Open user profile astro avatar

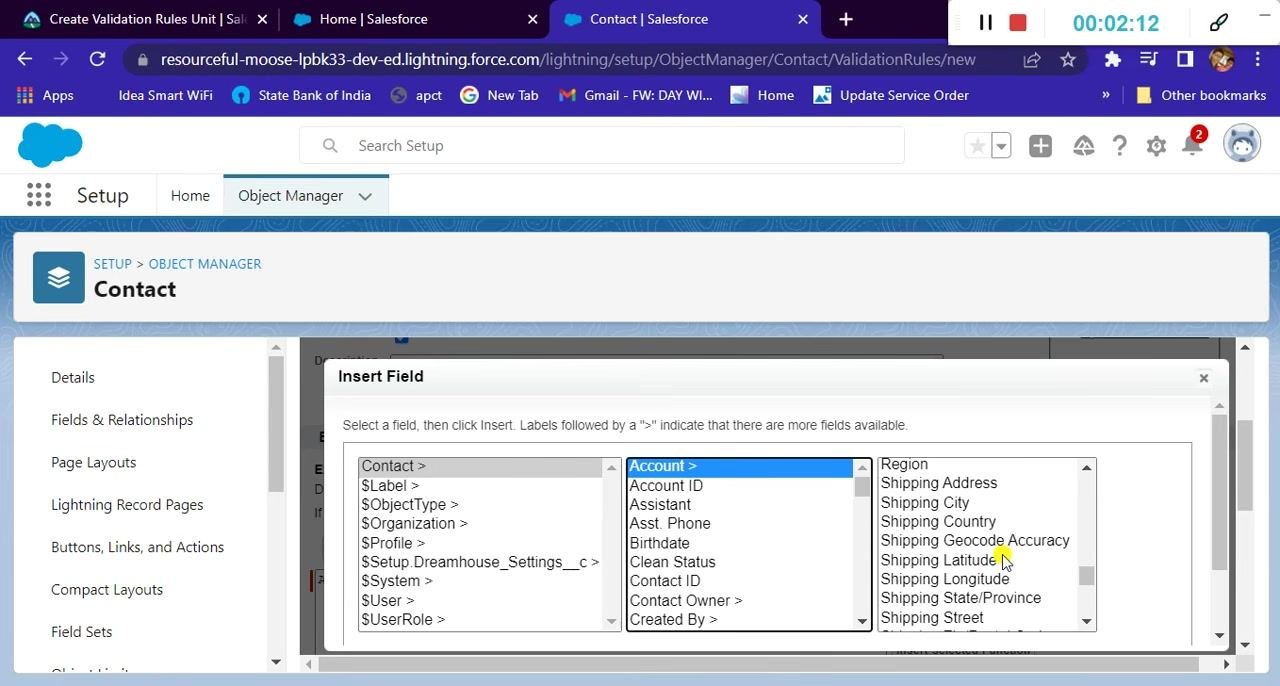tap(1242, 145)
